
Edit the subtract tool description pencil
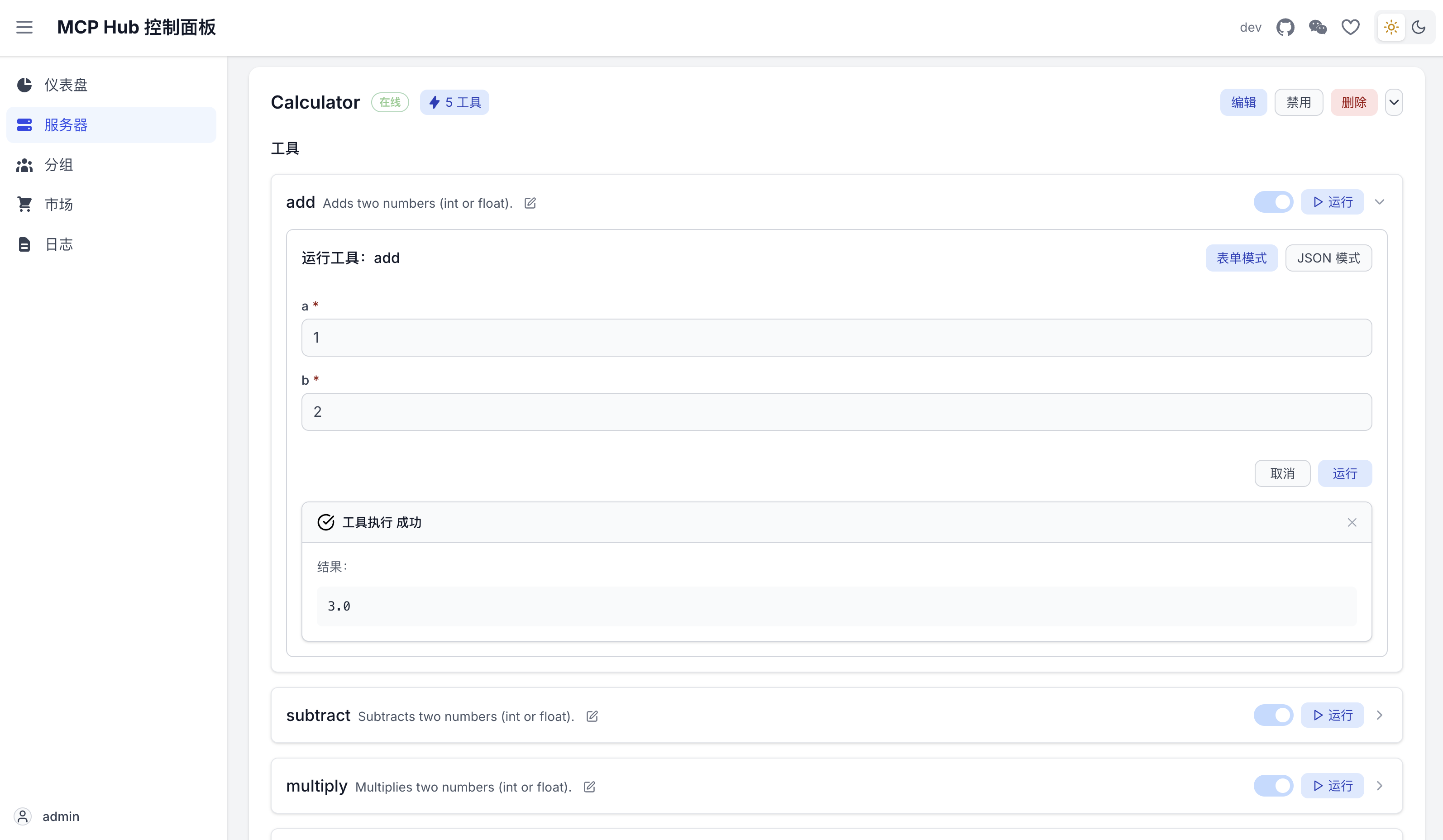(x=592, y=716)
